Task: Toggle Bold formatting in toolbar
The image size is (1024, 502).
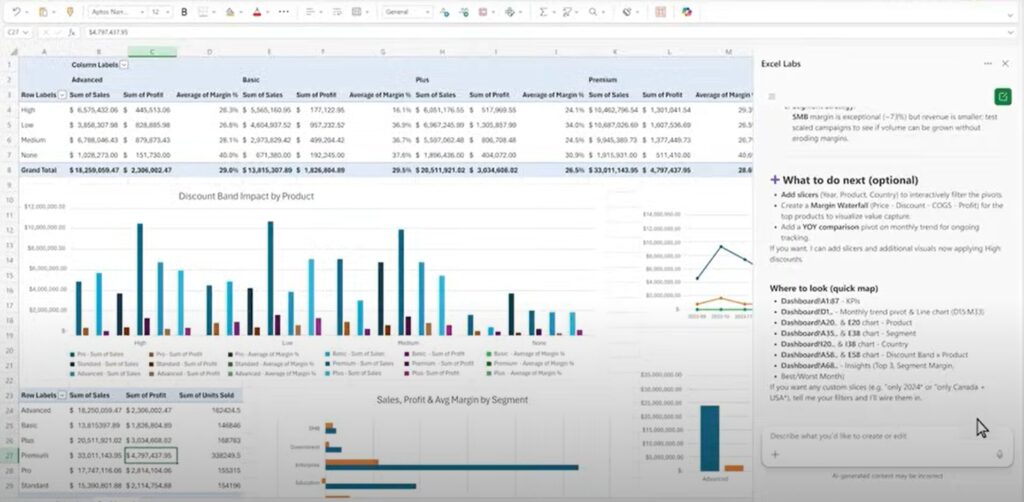Action: tap(184, 12)
